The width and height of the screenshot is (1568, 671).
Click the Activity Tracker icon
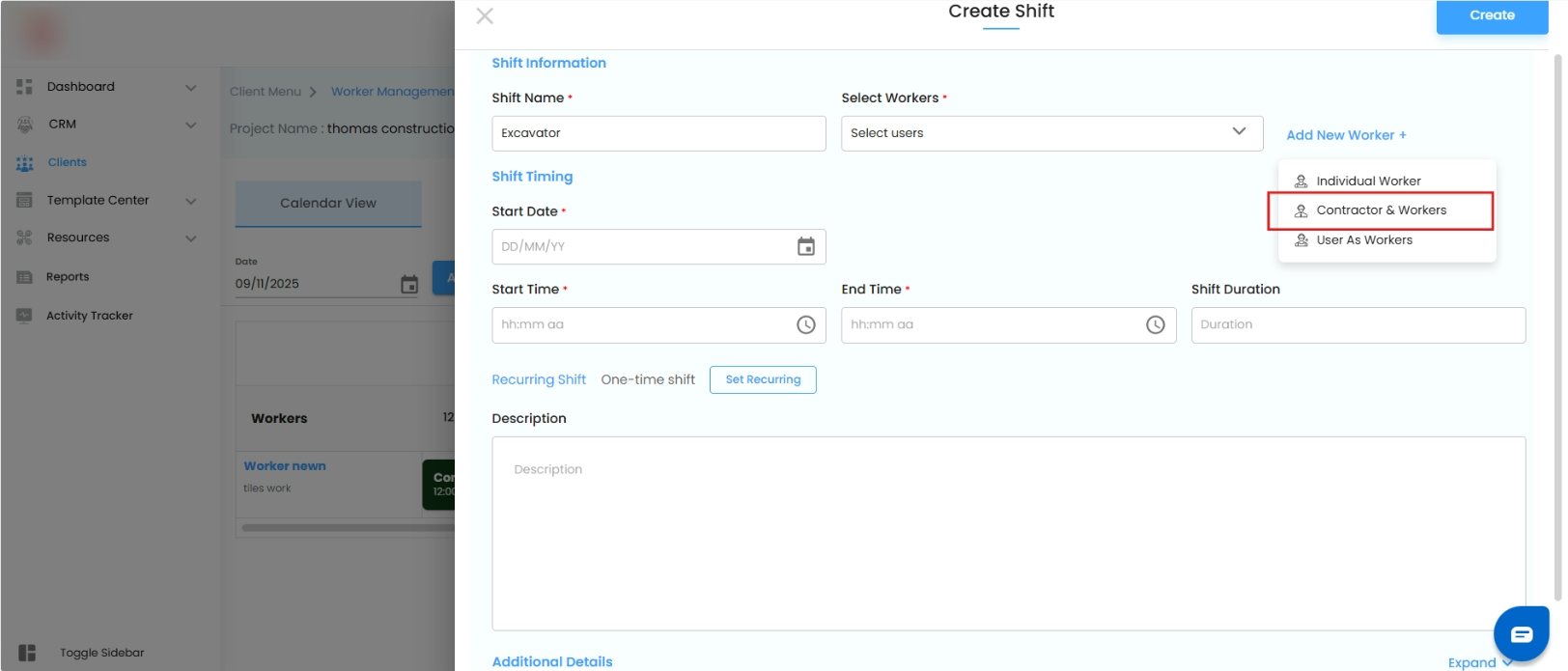[25, 316]
